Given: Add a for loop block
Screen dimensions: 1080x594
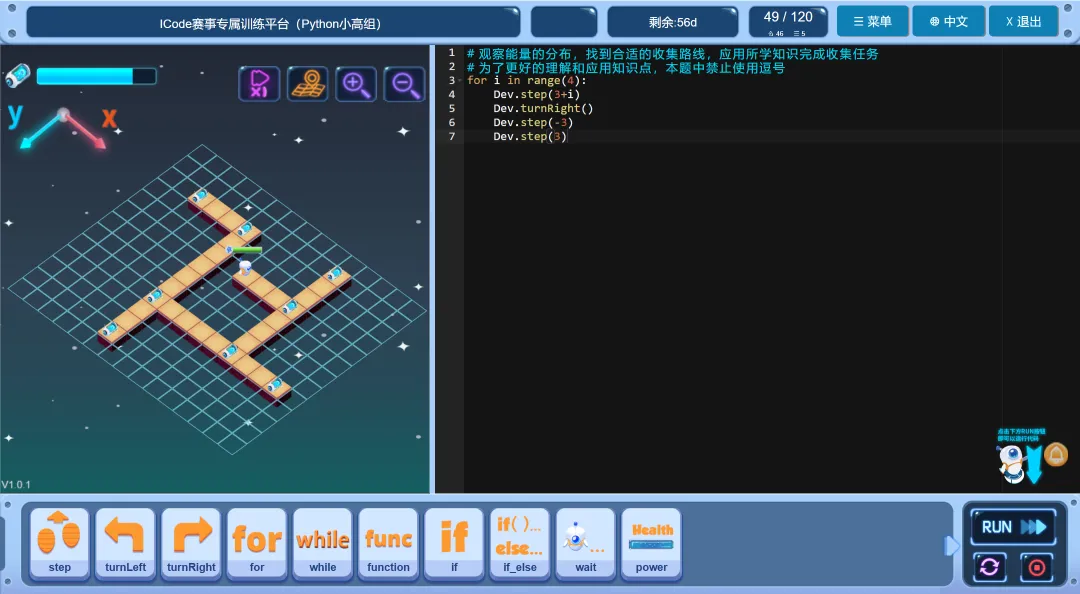Looking at the screenshot, I should pos(257,544).
